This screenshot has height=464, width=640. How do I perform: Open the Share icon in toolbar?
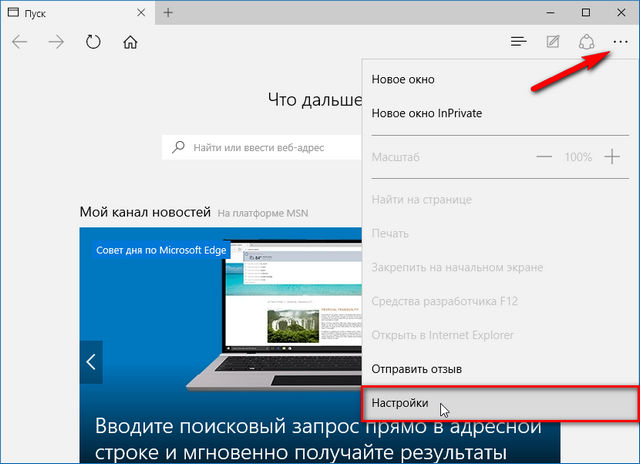tap(587, 41)
